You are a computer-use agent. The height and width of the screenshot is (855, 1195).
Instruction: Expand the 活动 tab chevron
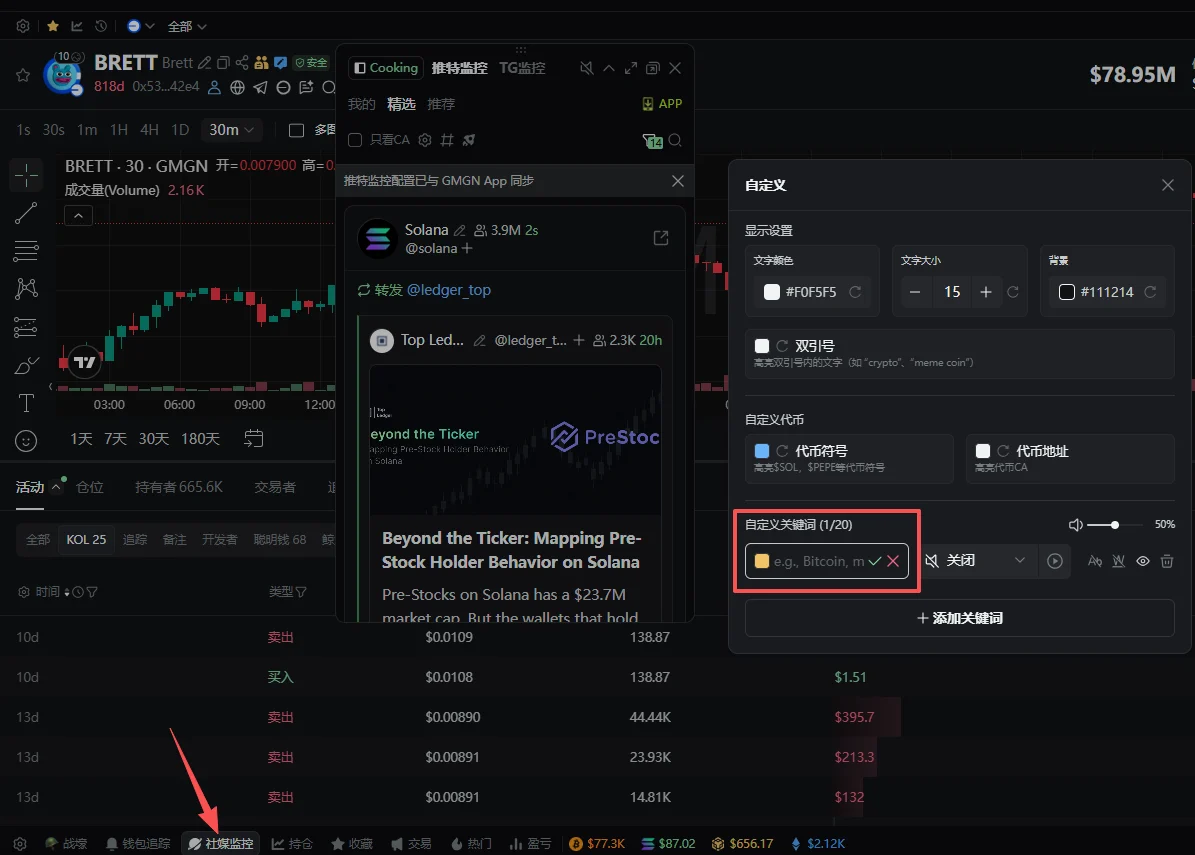(56, 486)
